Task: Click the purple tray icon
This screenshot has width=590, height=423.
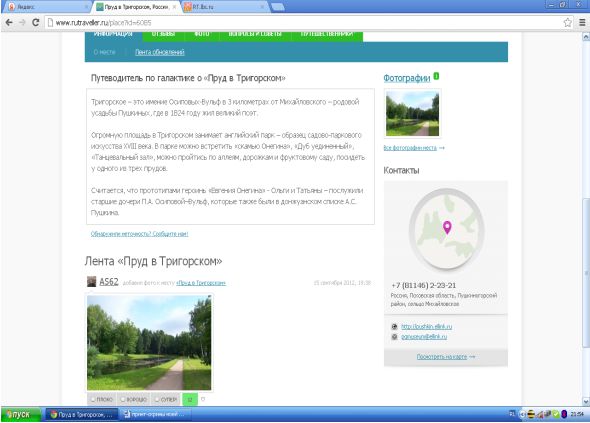Action: (564, 415)
